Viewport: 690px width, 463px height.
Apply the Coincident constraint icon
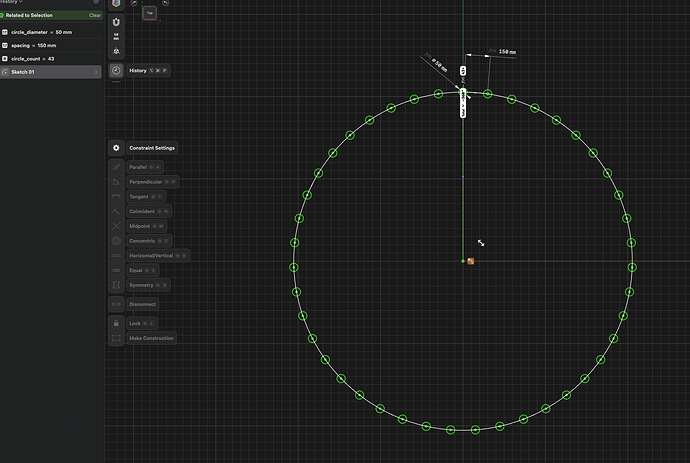[116, 211]
